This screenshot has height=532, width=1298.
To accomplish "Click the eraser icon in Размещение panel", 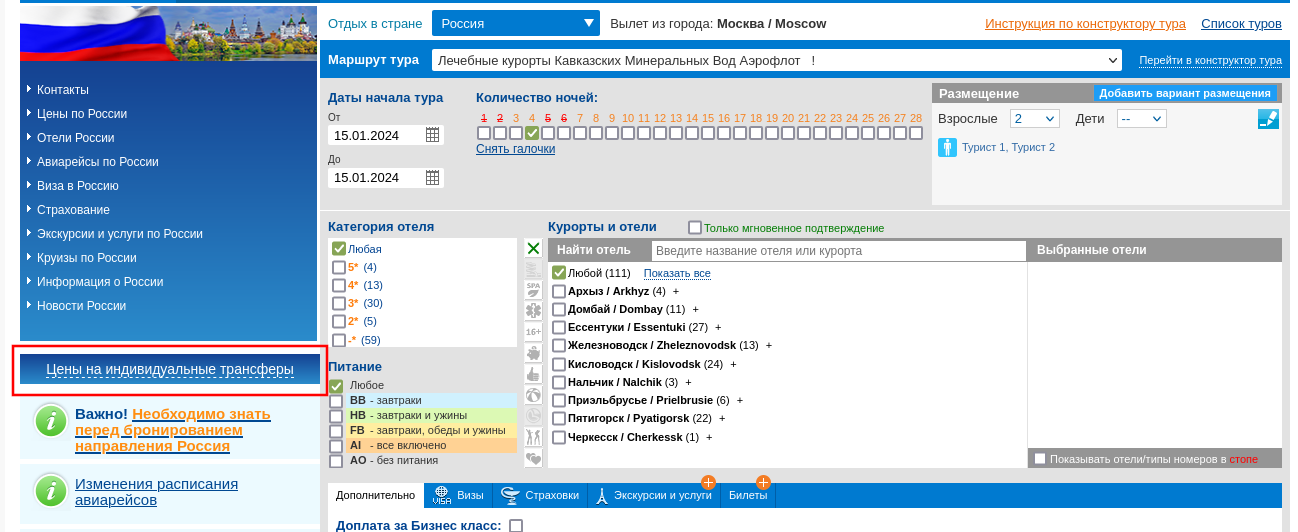I will [x=1268, y=119].
